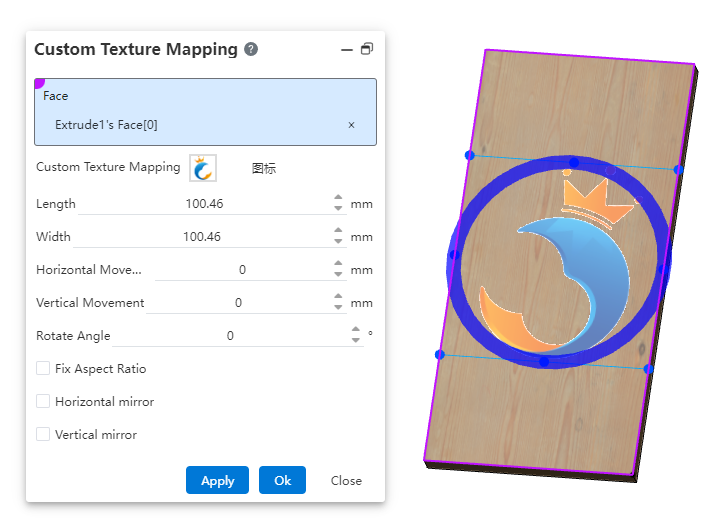Increase Horizontal Movement with the up arrow
Screen dimensions: 728x528
tap(338, 264)
